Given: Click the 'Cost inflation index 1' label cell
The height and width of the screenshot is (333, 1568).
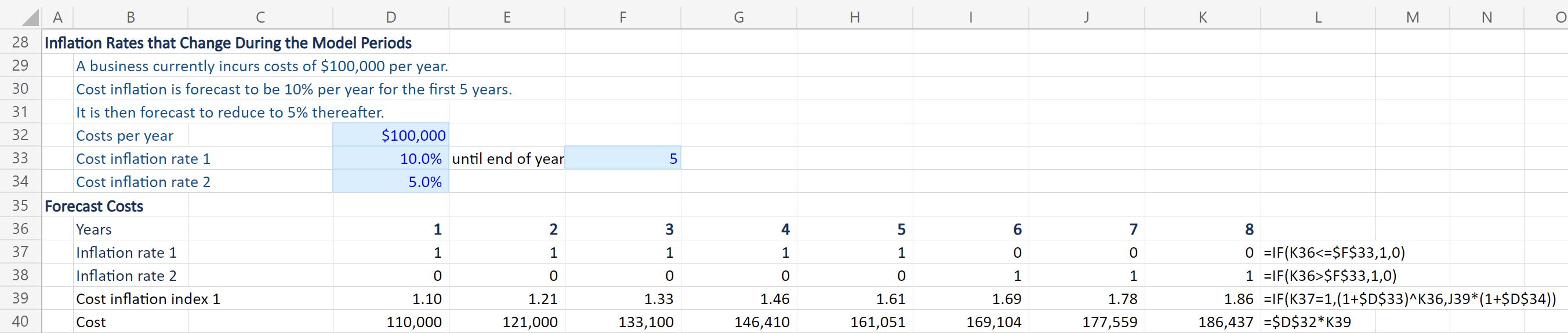Looking at the screenshot, I should (x=148, y=298).
